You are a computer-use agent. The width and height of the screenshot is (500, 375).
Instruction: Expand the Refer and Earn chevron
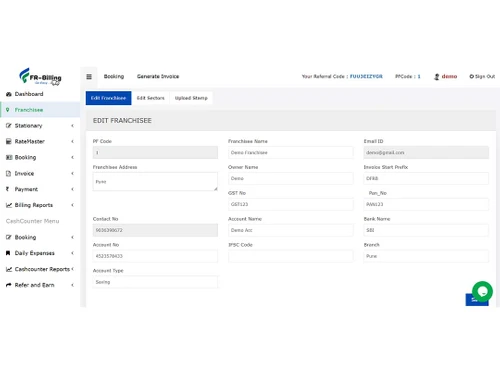click(x=72, y=285)
